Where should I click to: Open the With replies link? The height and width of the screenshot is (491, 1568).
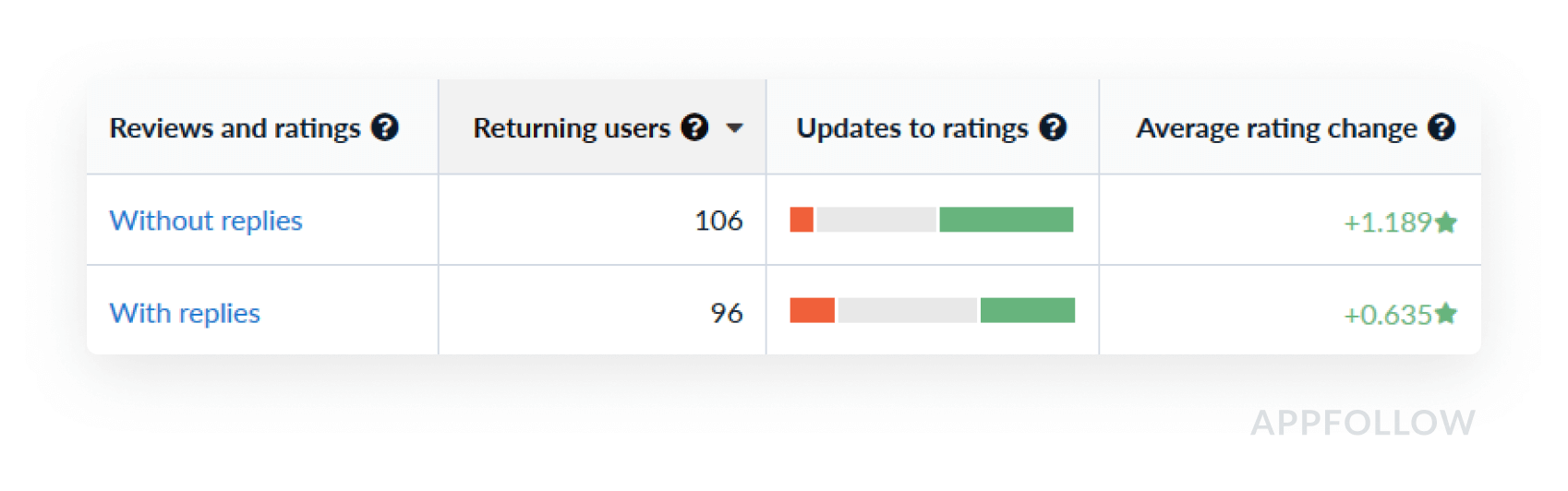coord(185,313)
